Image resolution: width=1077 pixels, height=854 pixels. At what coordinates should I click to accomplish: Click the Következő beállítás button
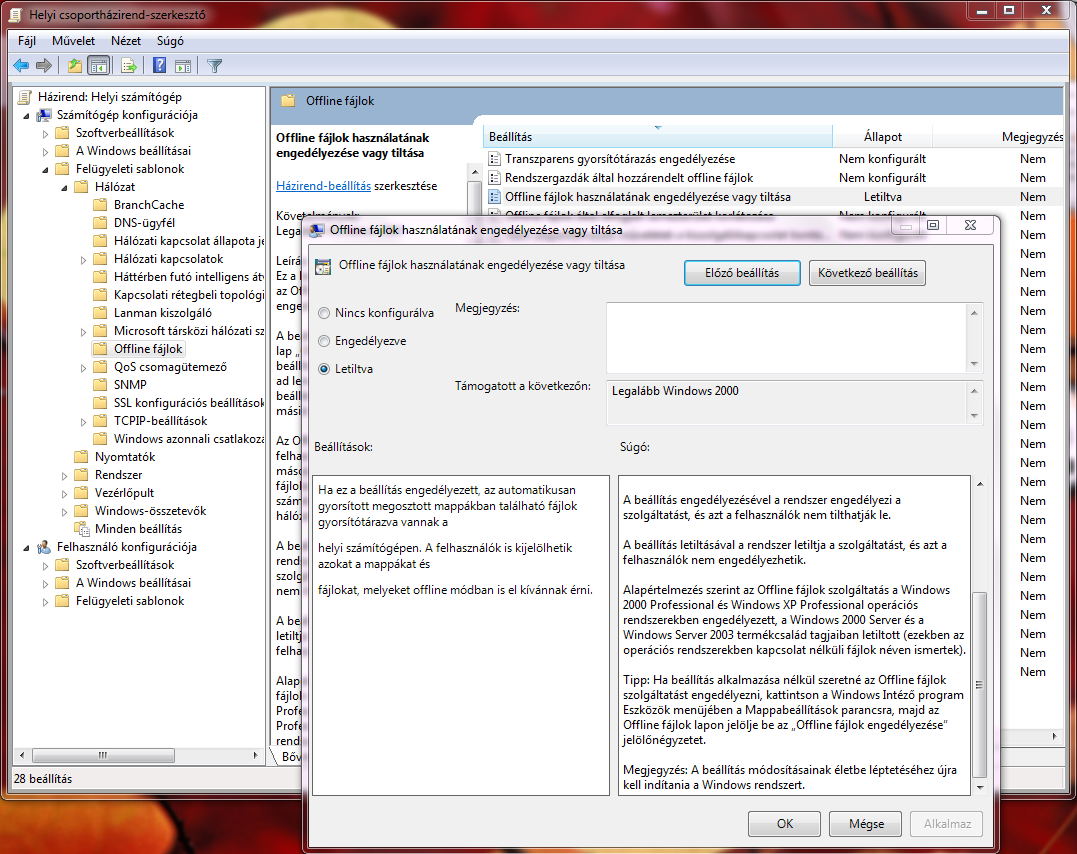click(x=867, y=273)
